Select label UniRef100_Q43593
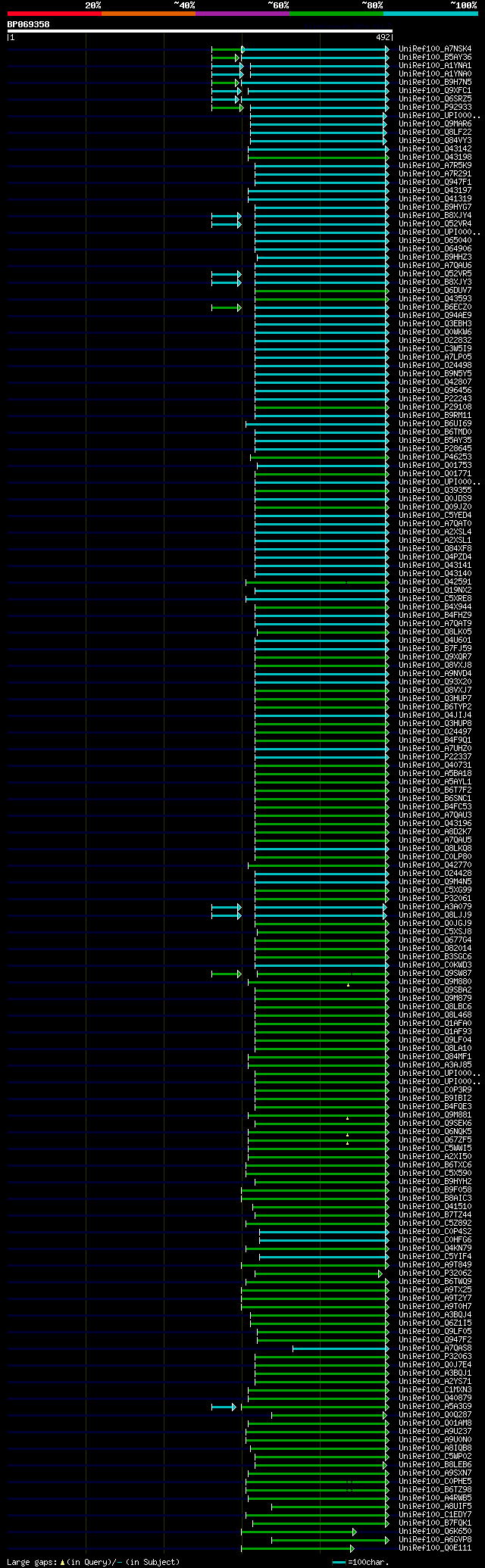Image resolution: width=485 pixels, height=1568 pixels. click(435, 299)
